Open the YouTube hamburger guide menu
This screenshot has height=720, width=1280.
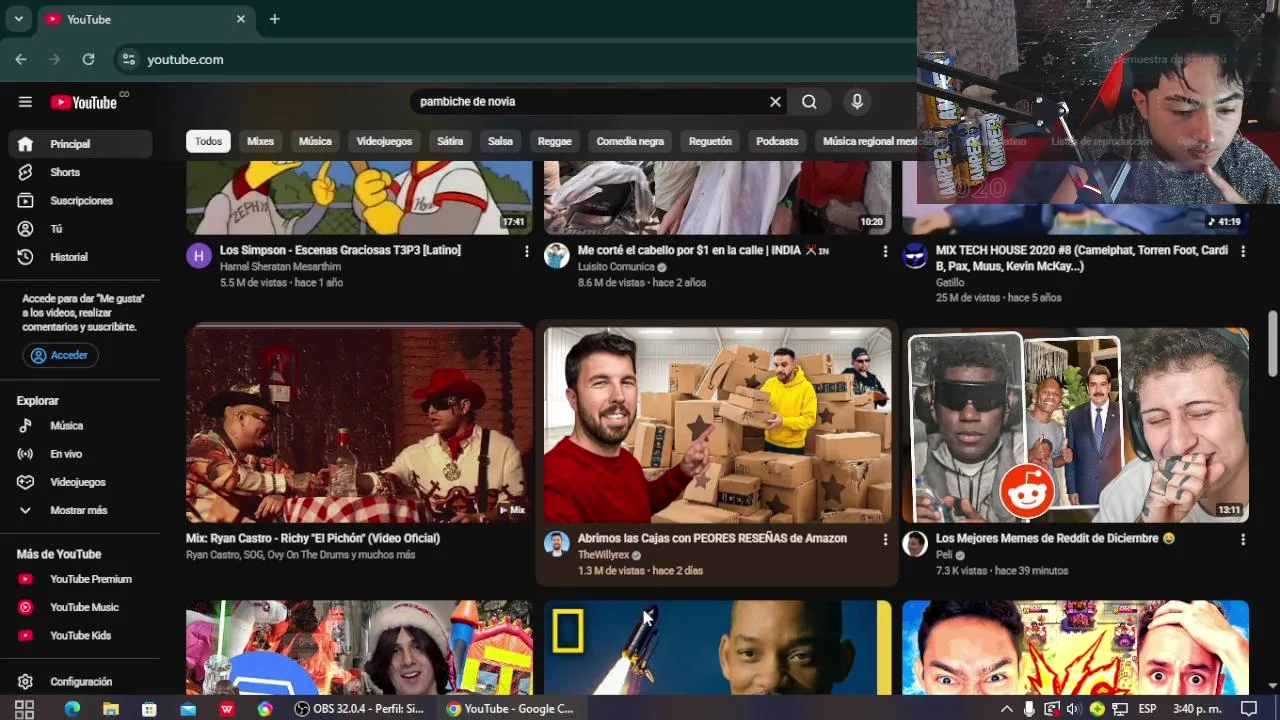(x=25, y=102)
